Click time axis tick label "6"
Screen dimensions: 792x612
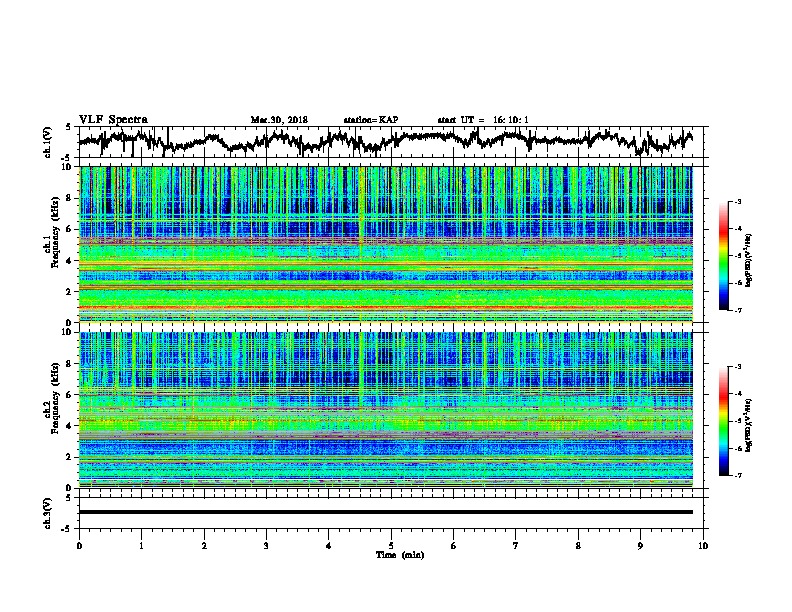point(454,545)
